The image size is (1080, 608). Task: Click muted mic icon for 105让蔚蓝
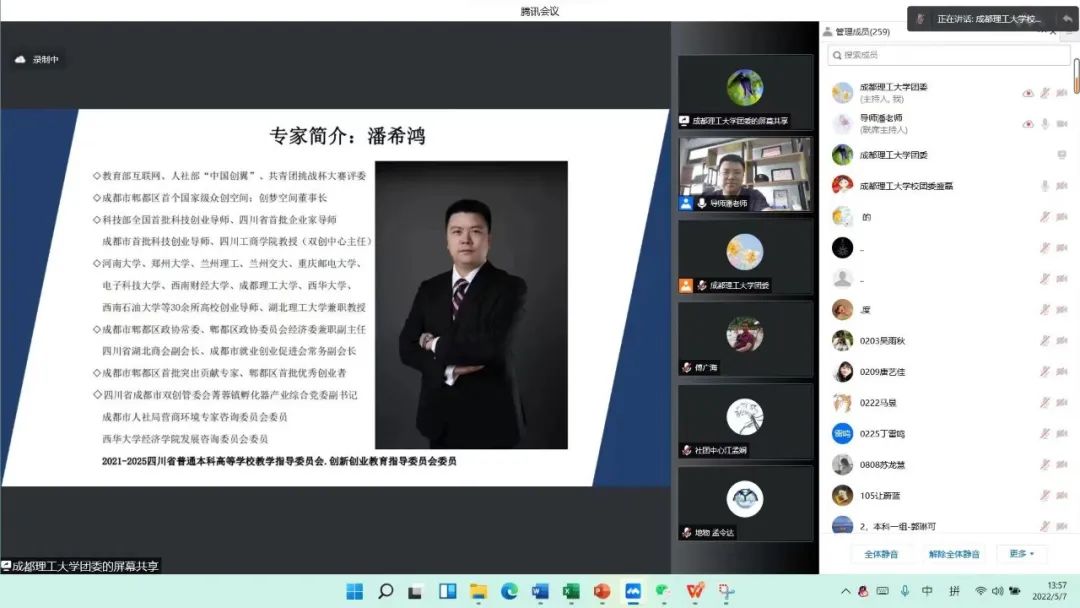tap(1045, 496)
